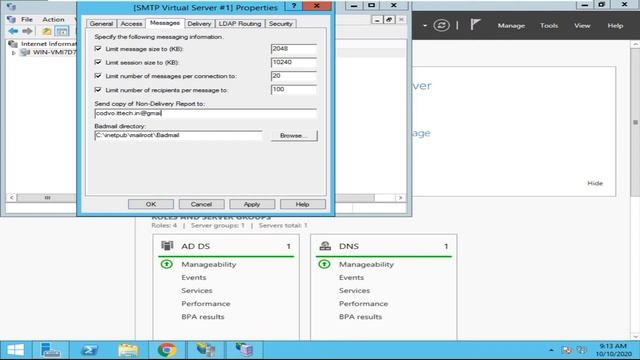
Task: Open DNS BPA results
Action: 360,317
